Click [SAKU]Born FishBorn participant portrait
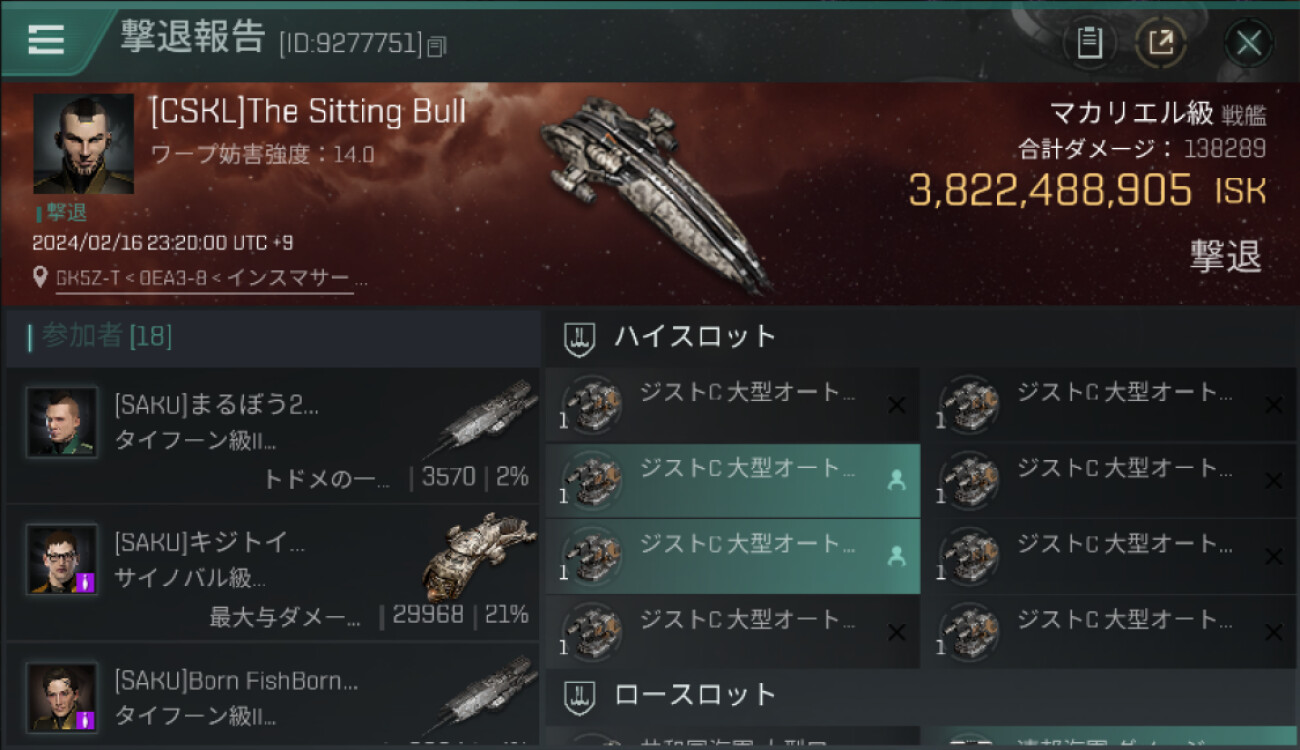This screenshot has width=1300, height=750. [x=62, y=697]
